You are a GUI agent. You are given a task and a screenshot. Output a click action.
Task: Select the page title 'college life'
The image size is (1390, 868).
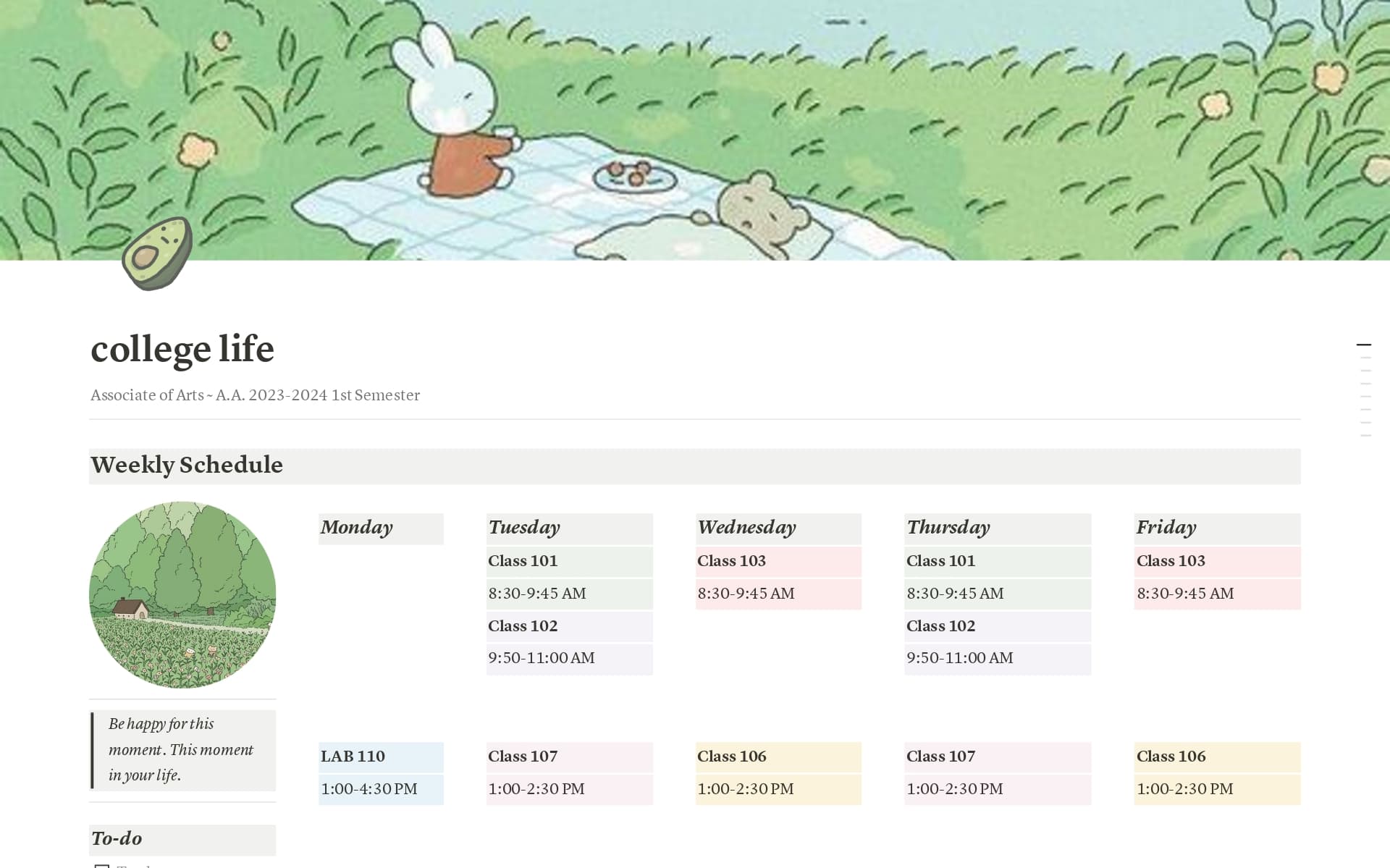pyautogui.click(x=182, y=350)
